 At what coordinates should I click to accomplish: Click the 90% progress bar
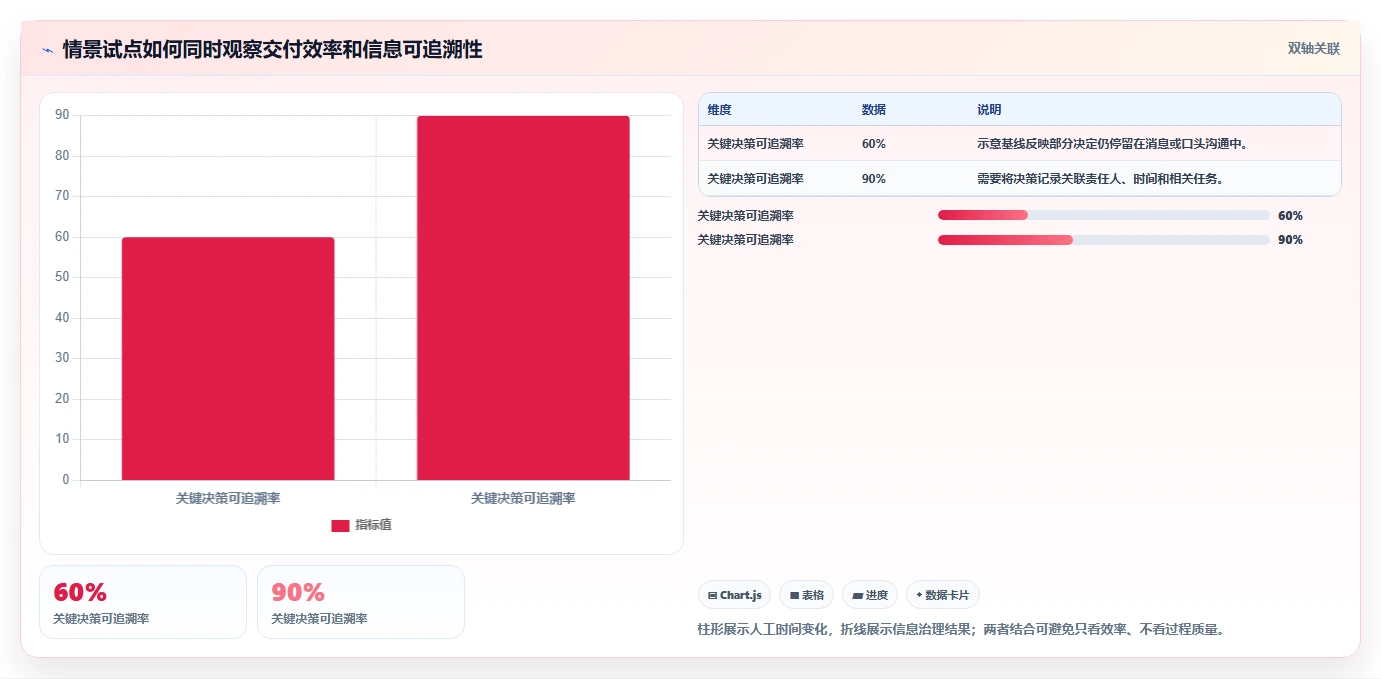(1103, 240)
